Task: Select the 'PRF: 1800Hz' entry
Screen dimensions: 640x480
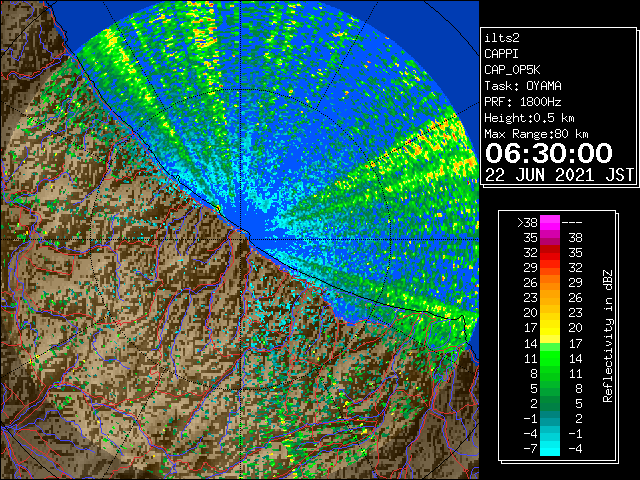Action: 523,102
